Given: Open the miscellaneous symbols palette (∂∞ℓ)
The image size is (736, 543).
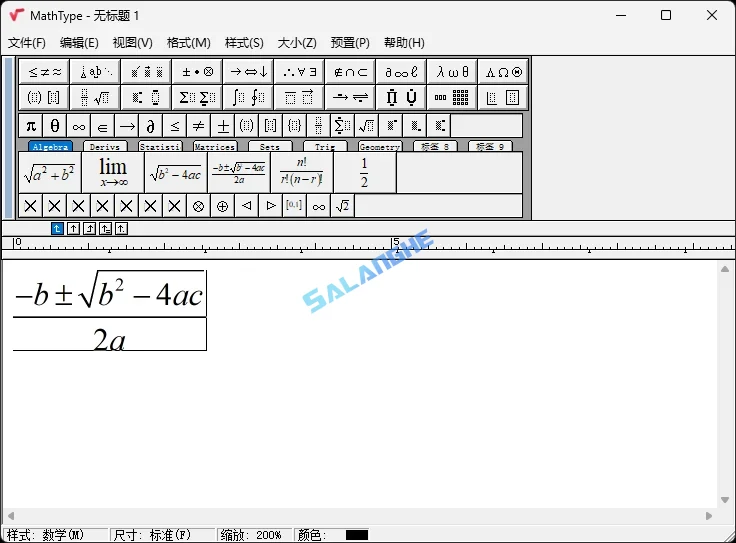Looking at the screenshot, I should pyautogui.click(x=401, y=72).
